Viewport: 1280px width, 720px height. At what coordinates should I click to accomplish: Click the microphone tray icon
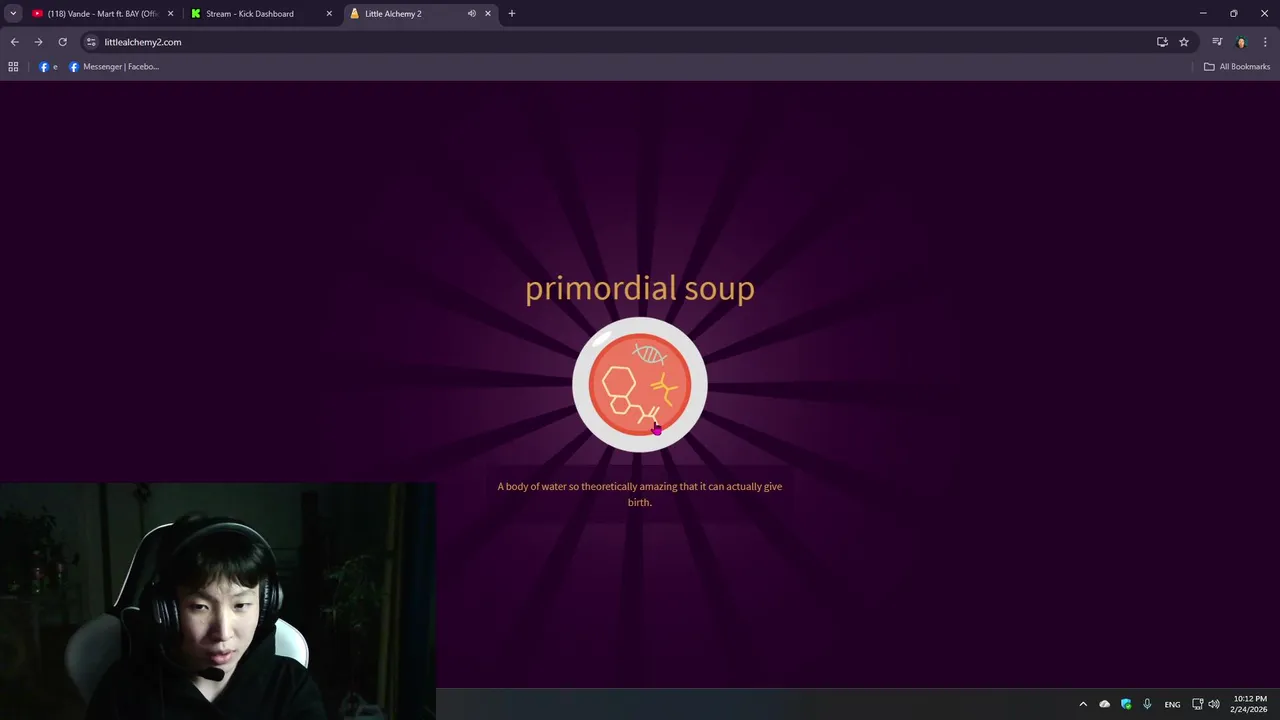[1147, 704]
